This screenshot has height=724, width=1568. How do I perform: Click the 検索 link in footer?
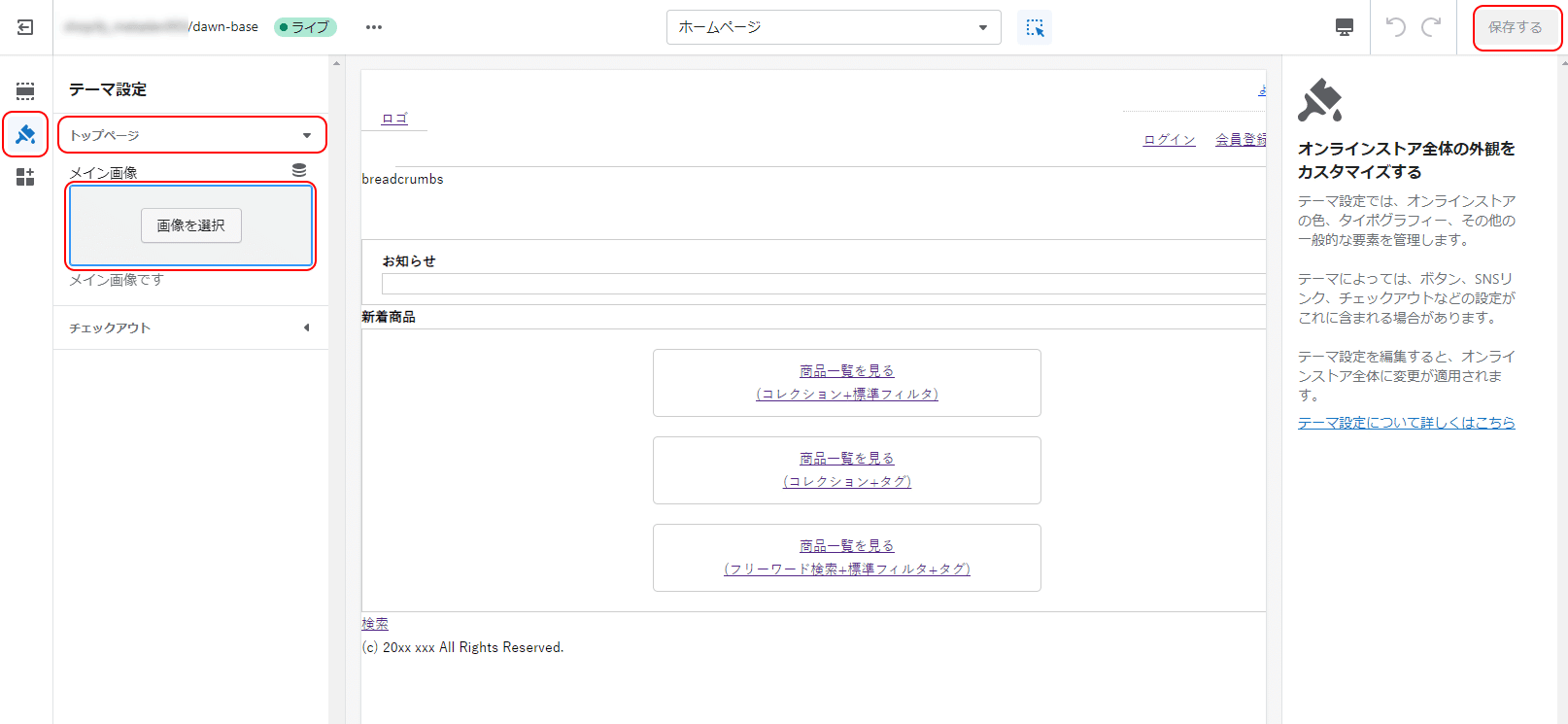tap(375, 624)
